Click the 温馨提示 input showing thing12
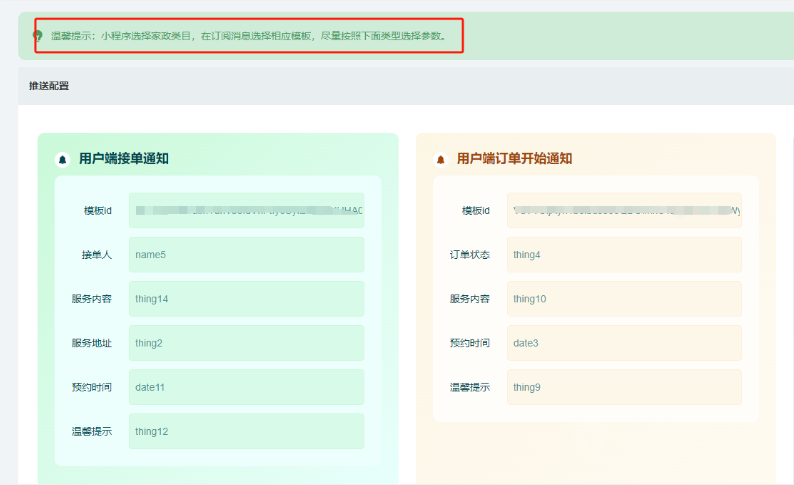794x485 pixels. [x=246, y=431]
